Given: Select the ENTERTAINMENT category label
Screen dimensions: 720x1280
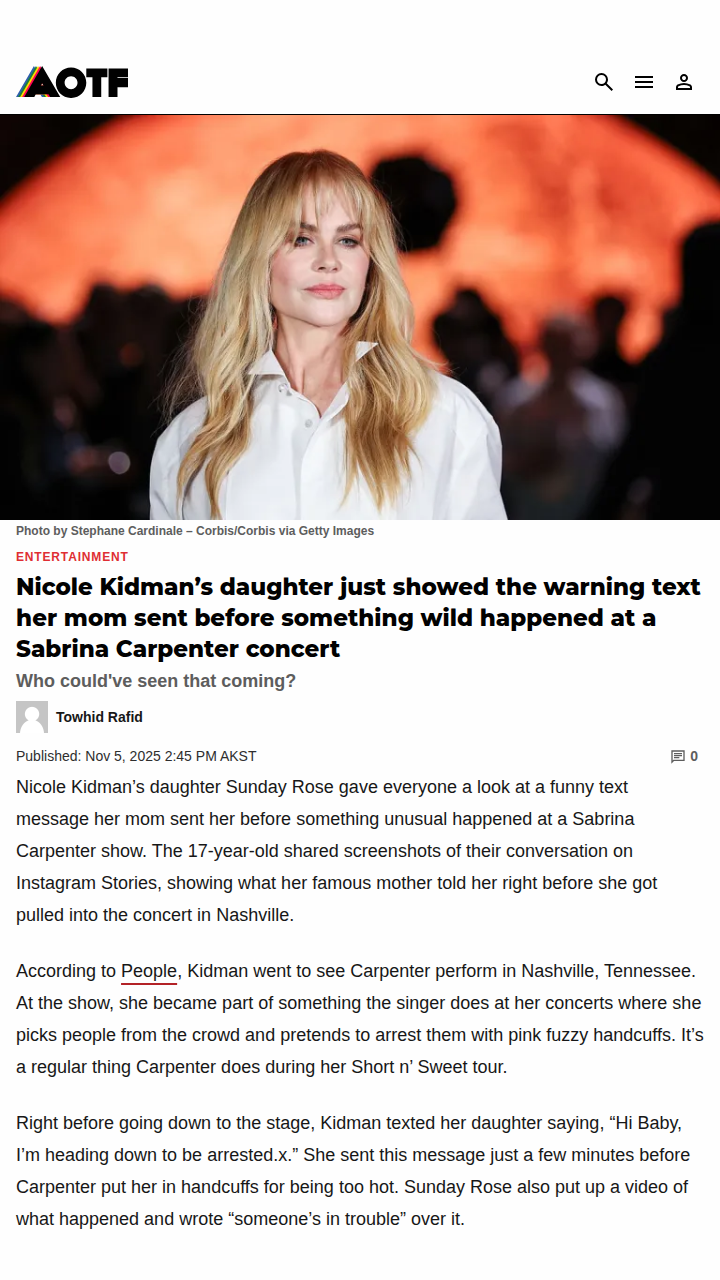Looking at the screenshot, I should (72, 557).
